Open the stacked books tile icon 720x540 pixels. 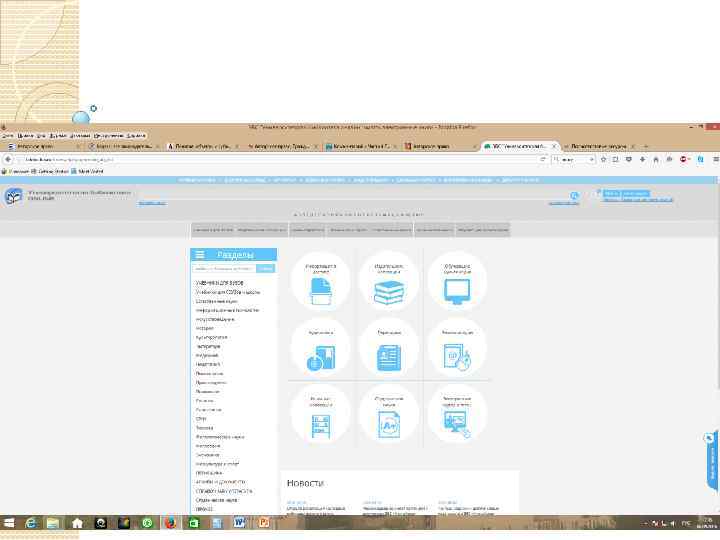pyautogui.click(x=389, y=292)
